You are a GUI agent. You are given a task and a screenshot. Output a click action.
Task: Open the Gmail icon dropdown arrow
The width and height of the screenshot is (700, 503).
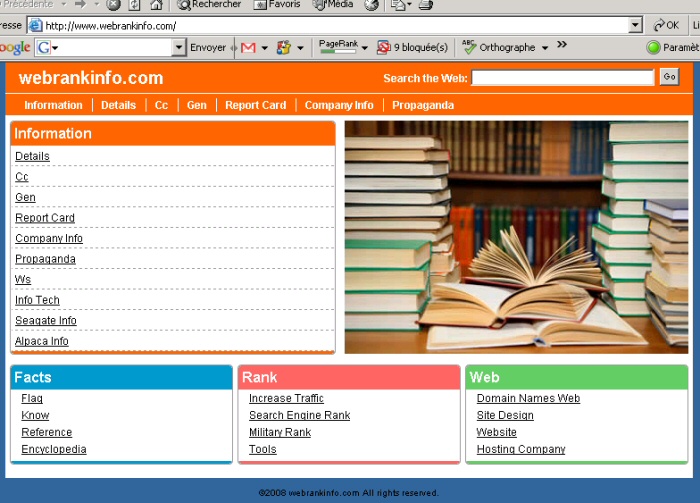pyautogui.click(x=264, y=48)
